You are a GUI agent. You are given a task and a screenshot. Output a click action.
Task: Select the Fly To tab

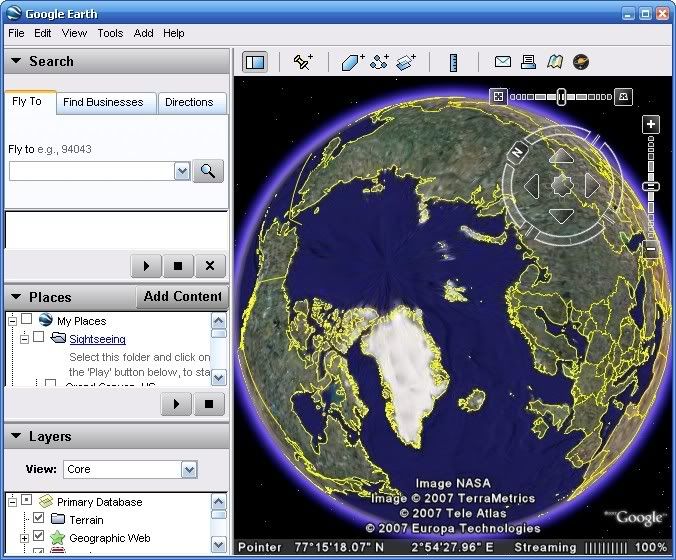click(x=30, y=102)
